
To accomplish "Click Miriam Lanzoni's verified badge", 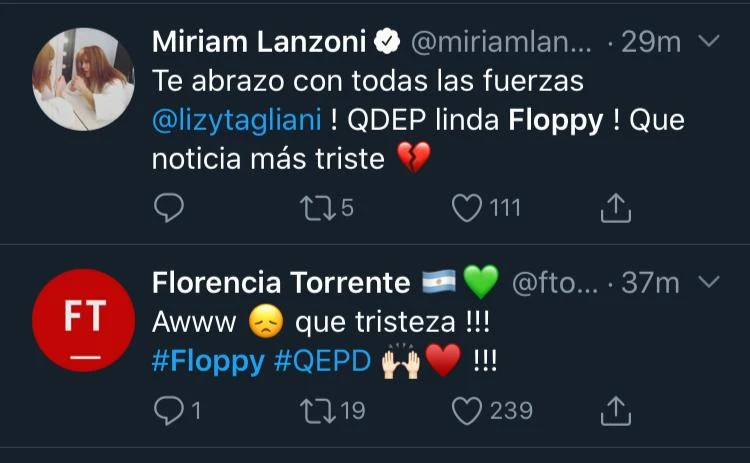I will (387, 42).
